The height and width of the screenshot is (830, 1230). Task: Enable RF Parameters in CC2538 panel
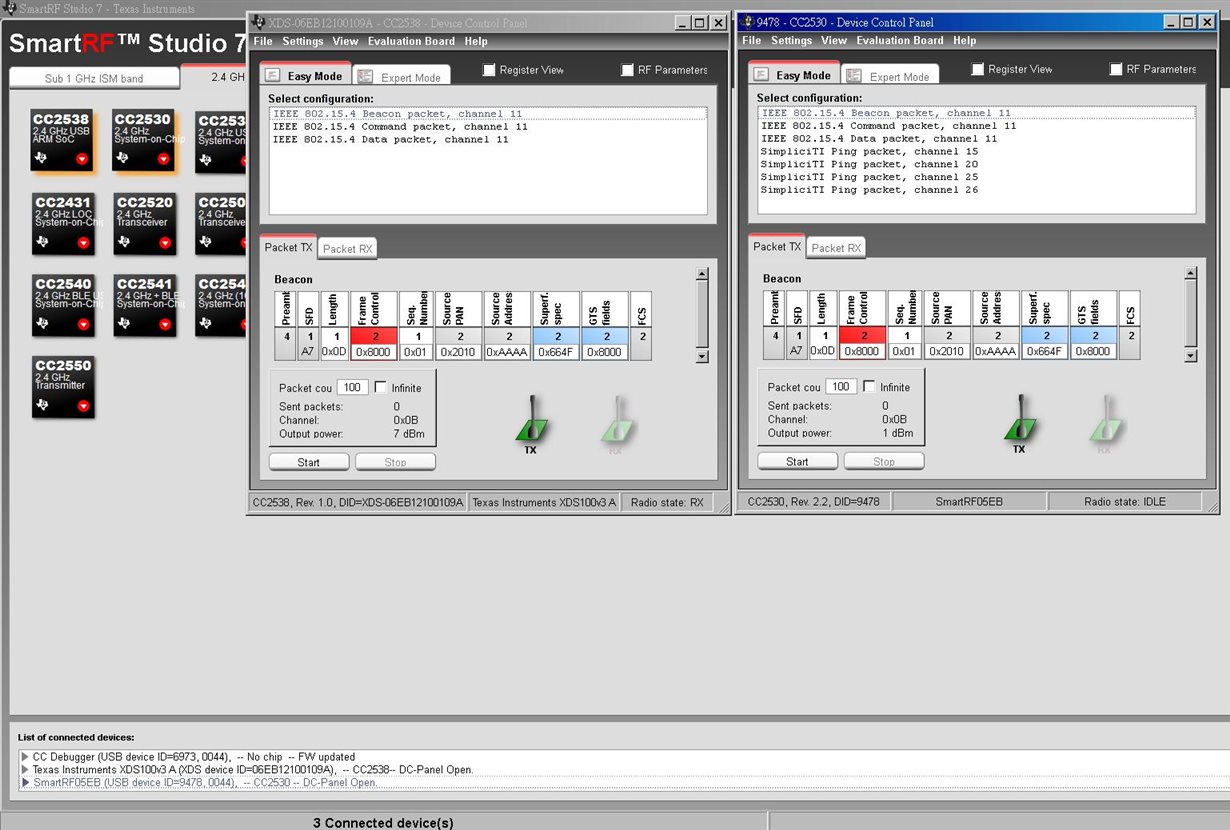coord(627,70)
